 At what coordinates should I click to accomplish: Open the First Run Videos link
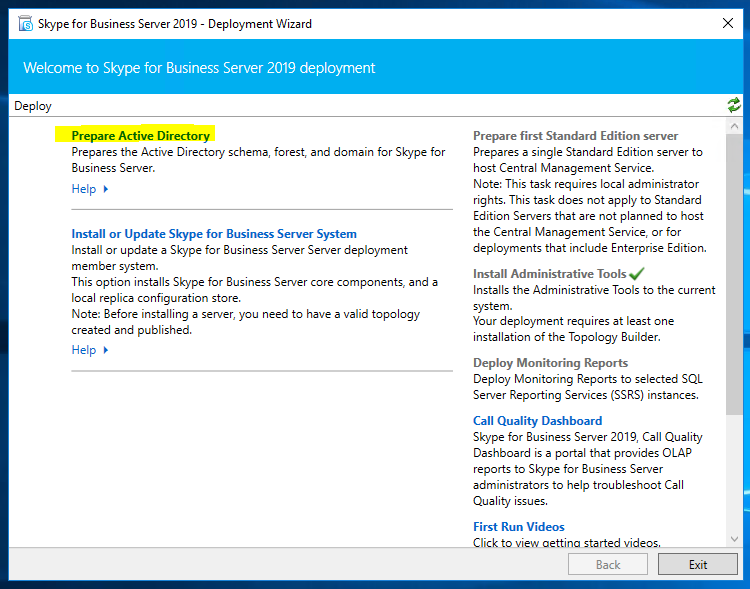click(x=518, y=527)
